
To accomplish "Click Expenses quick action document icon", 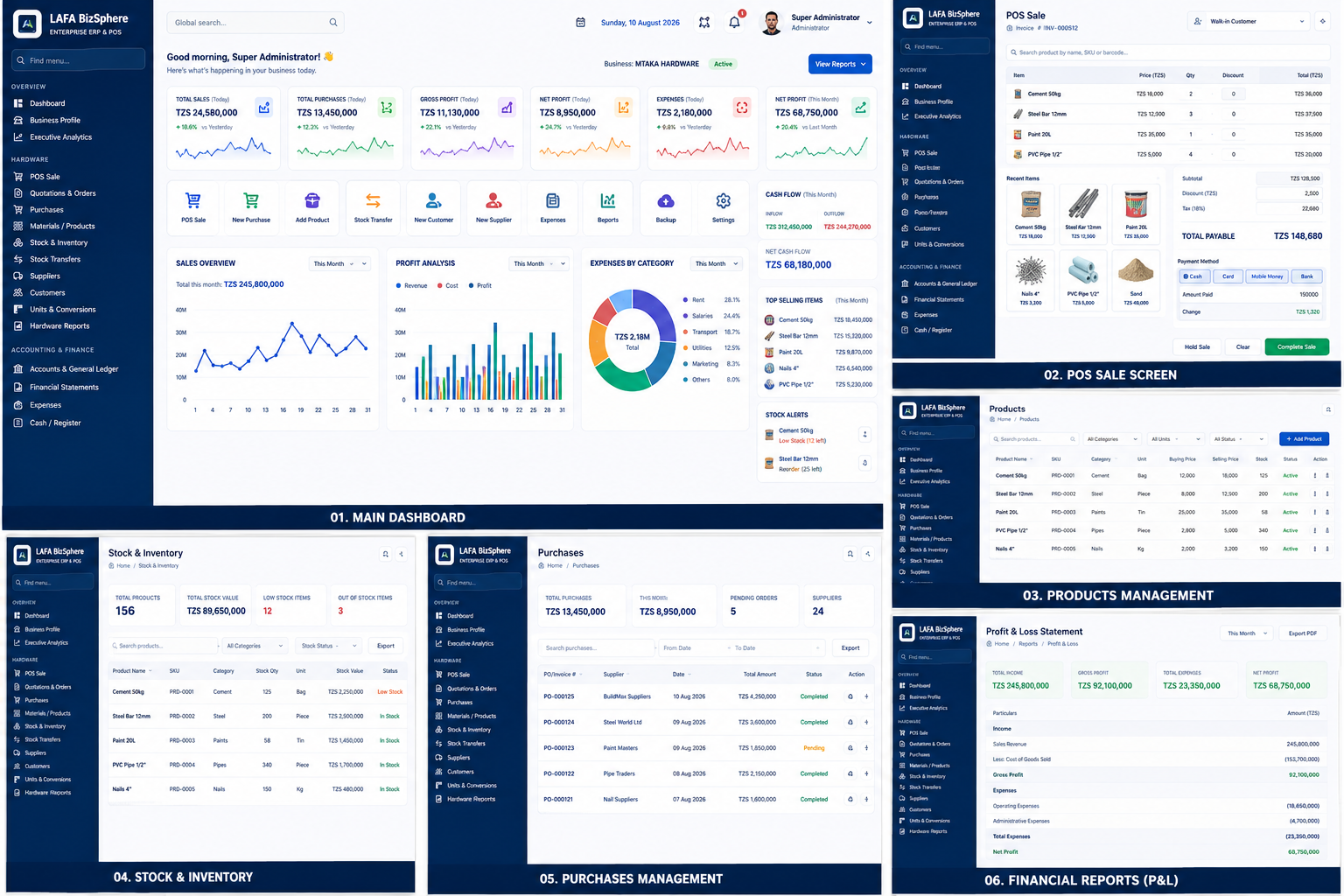I will pos(553,201).
